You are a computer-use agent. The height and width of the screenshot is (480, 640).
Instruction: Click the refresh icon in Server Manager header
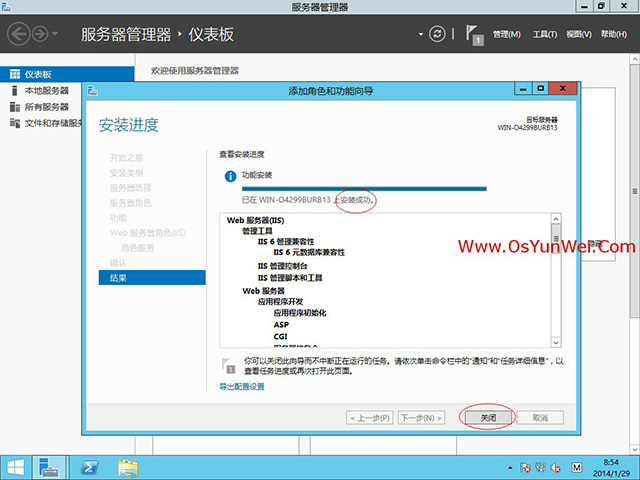coord(437,34)
